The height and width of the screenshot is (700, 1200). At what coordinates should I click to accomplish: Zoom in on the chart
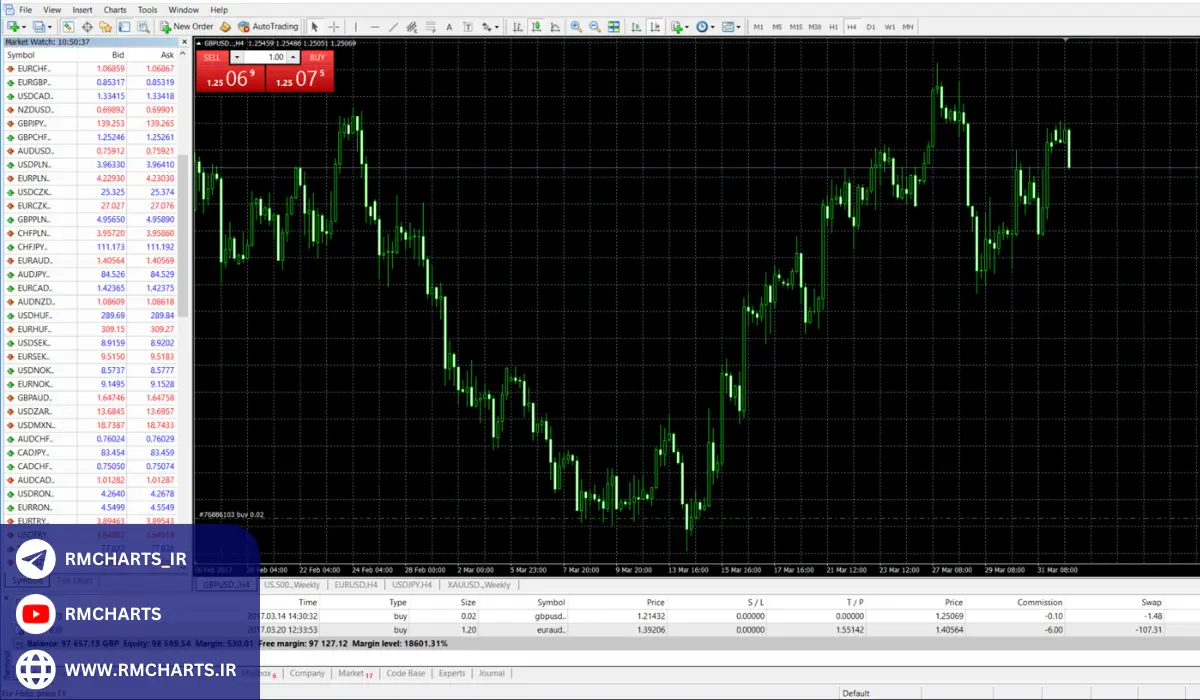click(577, 26)
